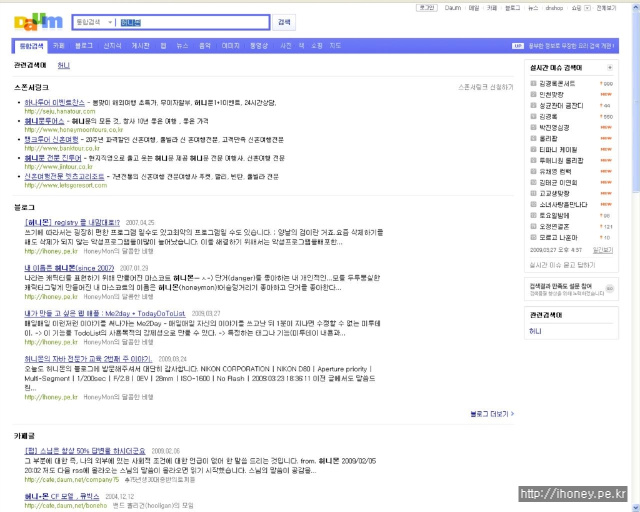Screen dimensions: 640x512
Task: Select the 통합검색 tab
Action: click(31, 46)
